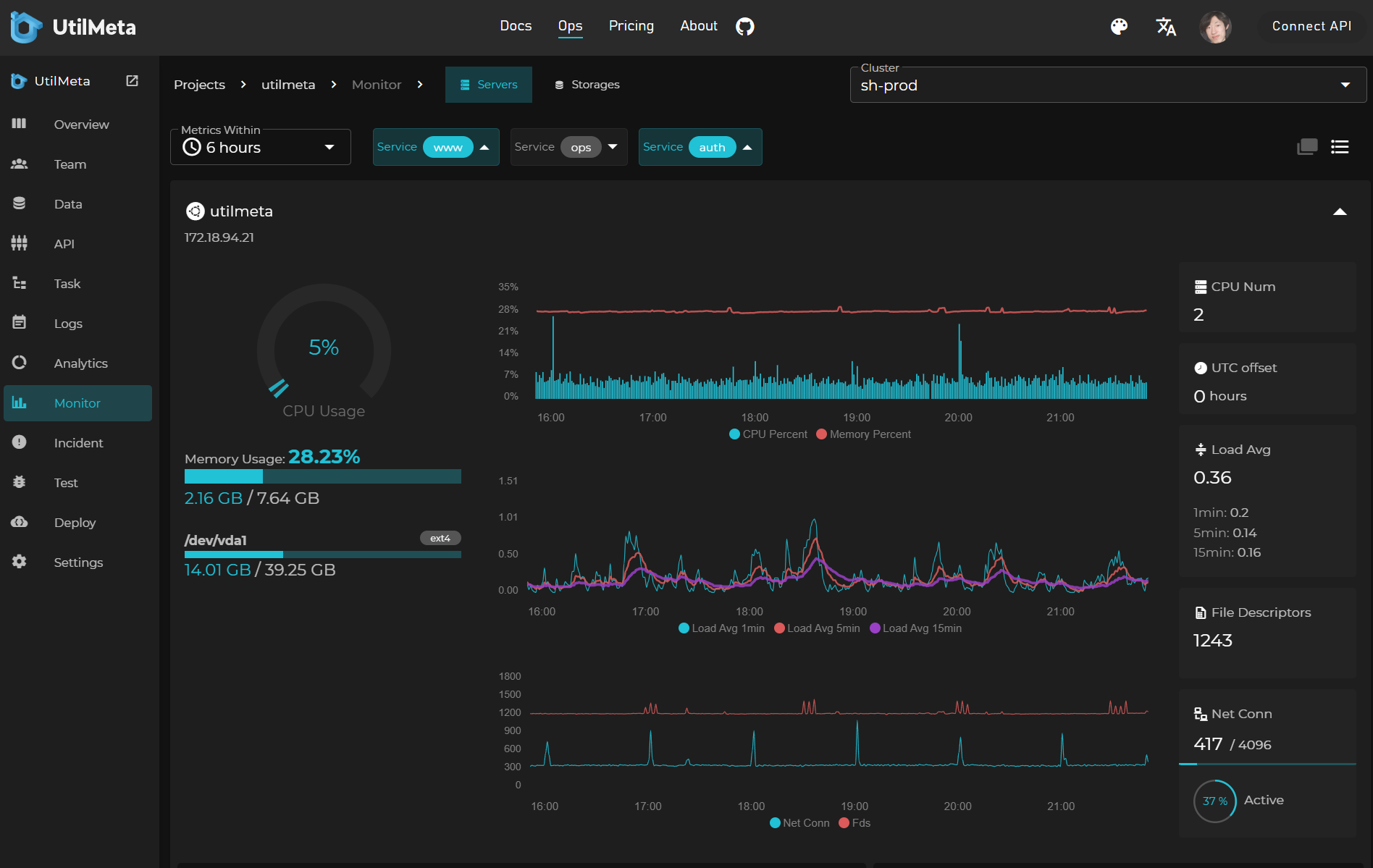Click the Overview sidebar icon
1373x868 pixels.
[20, 124]
